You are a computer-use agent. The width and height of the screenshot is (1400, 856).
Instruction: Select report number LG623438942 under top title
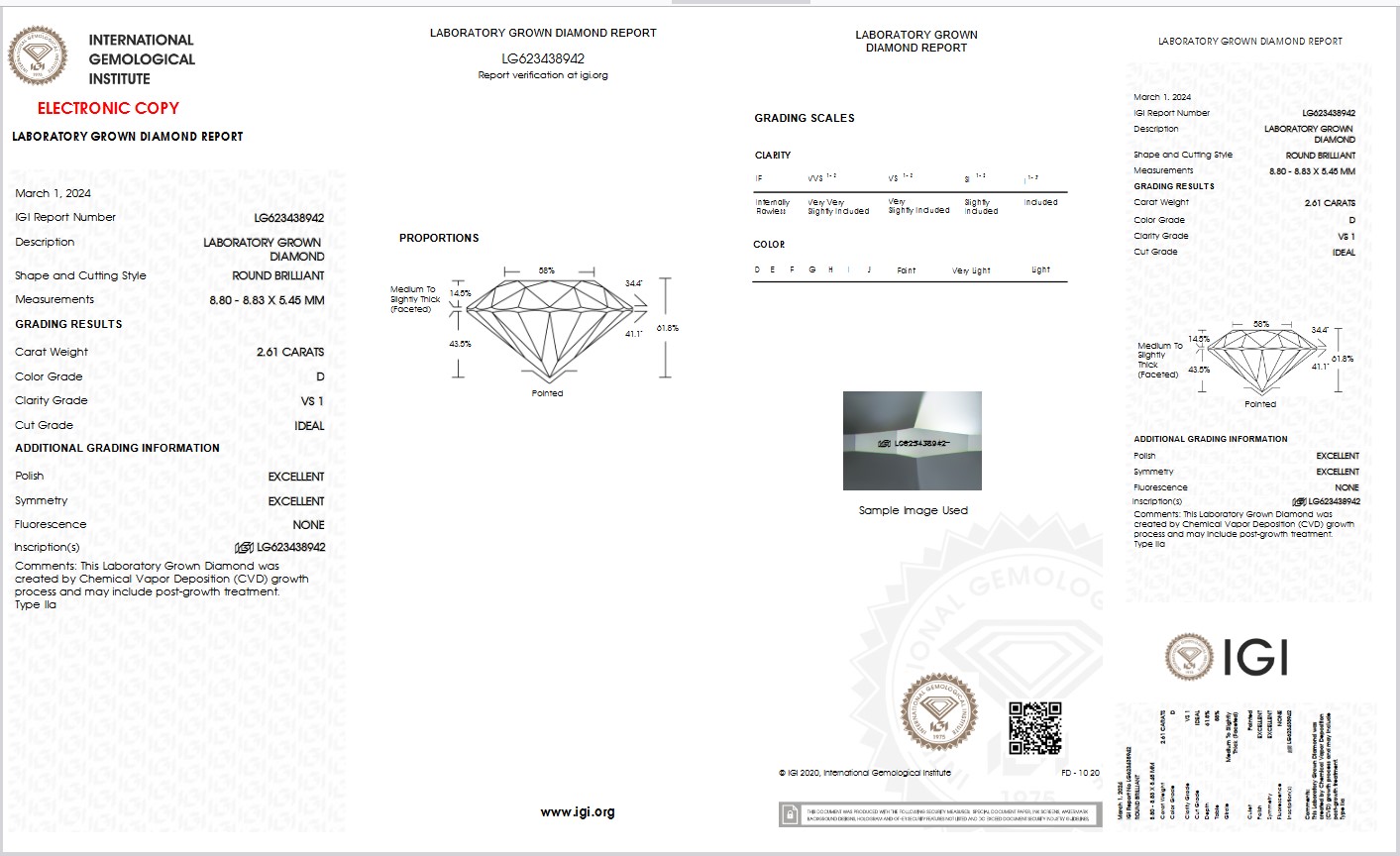(x=543, y=58)
